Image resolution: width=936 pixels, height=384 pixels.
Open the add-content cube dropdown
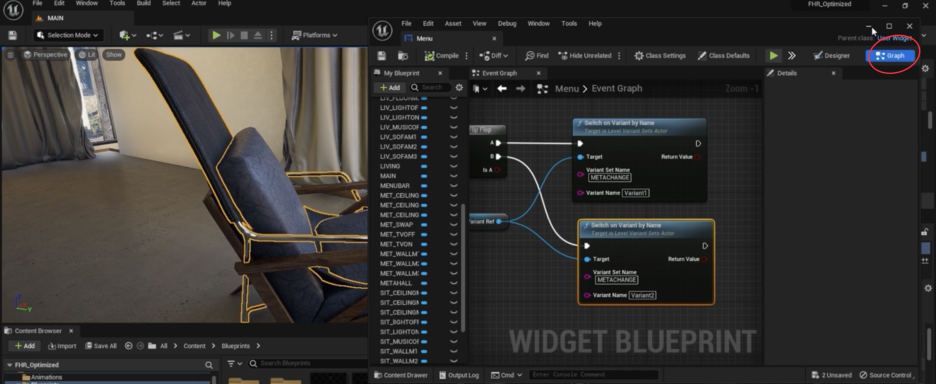[x=127, y=35]
